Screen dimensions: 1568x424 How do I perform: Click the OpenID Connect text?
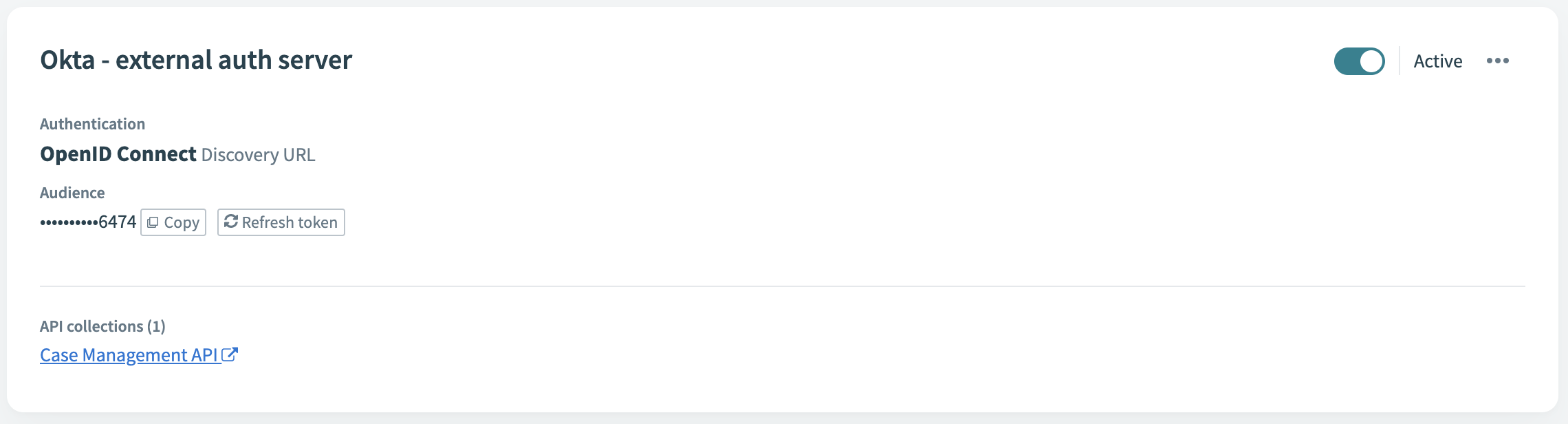coord(118,154)
